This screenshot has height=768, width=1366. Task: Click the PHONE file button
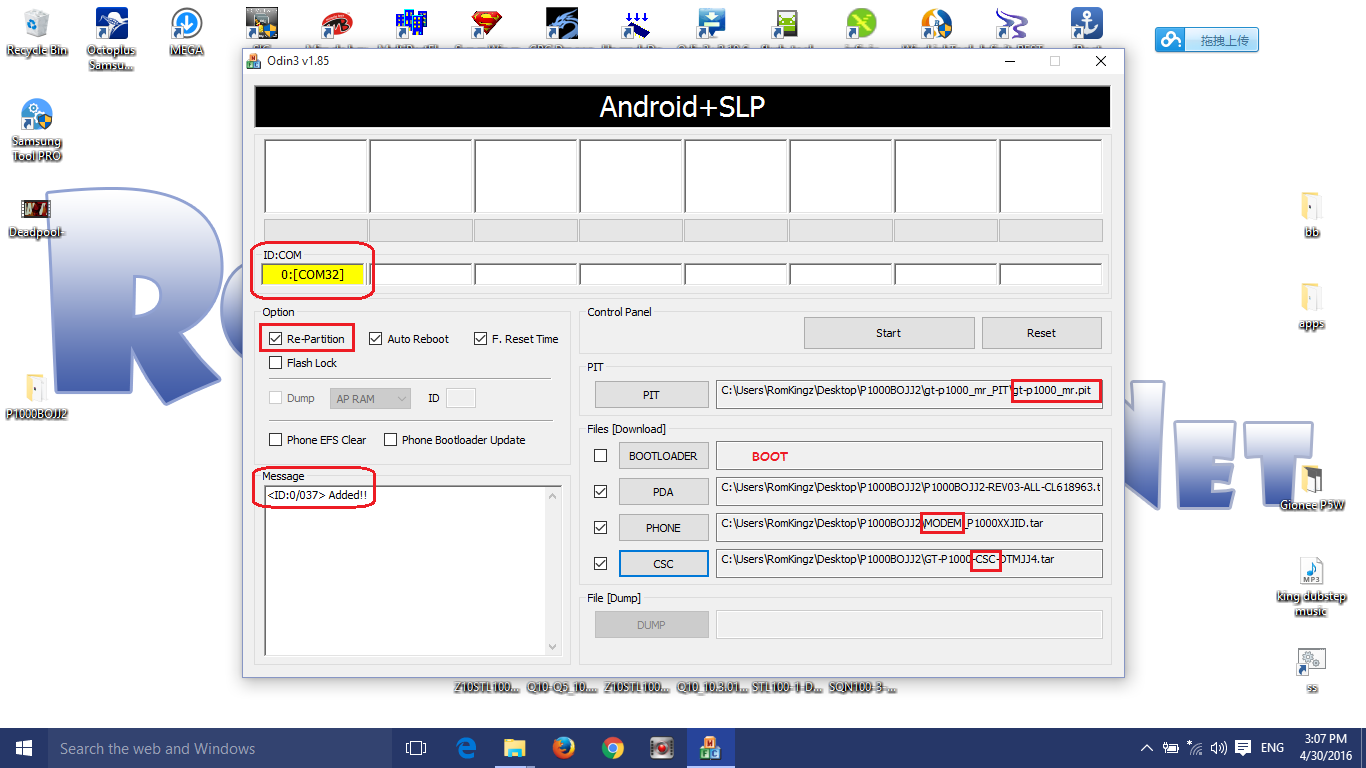tap(663, 528)
